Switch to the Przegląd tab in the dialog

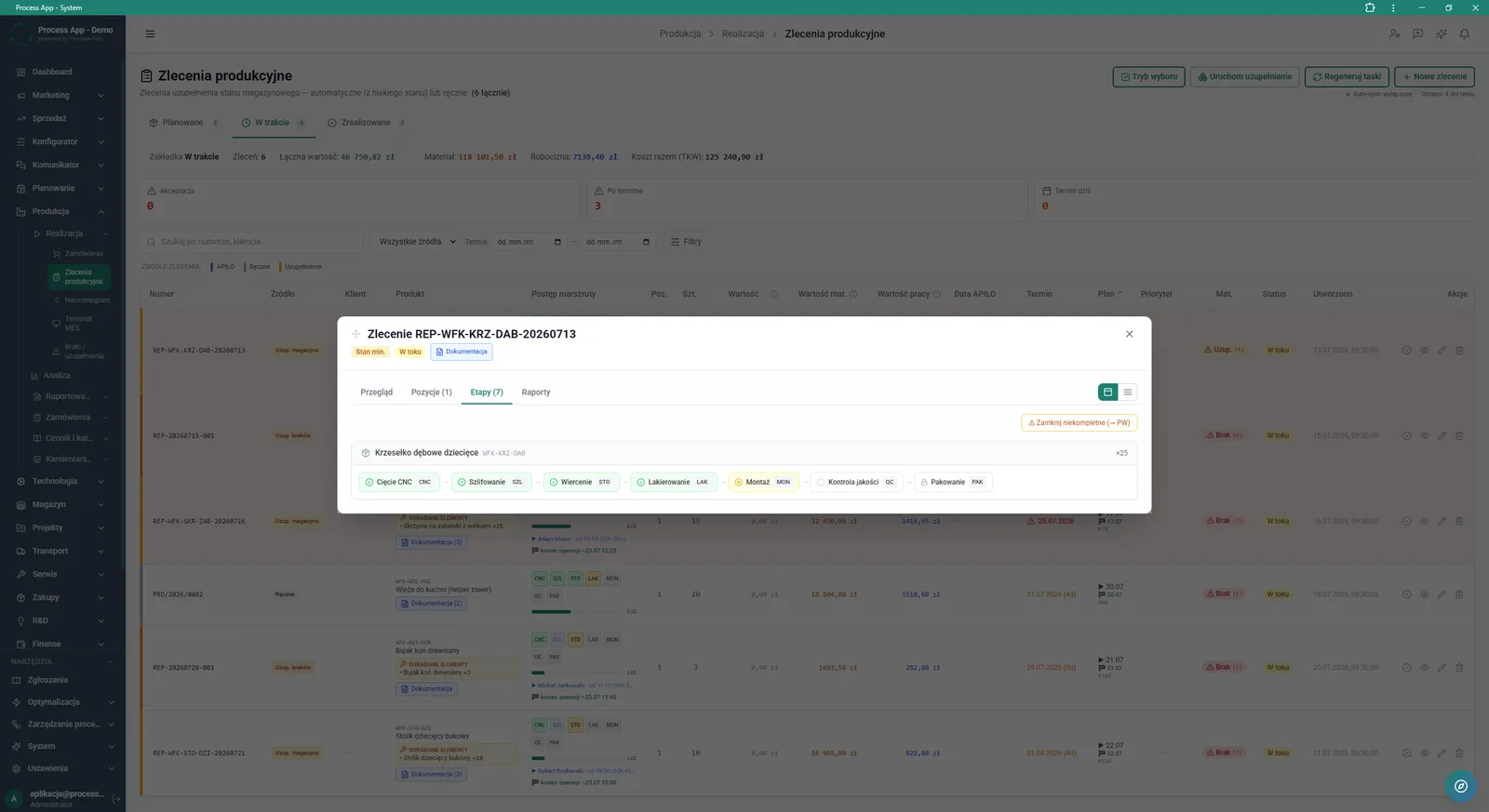377,393
